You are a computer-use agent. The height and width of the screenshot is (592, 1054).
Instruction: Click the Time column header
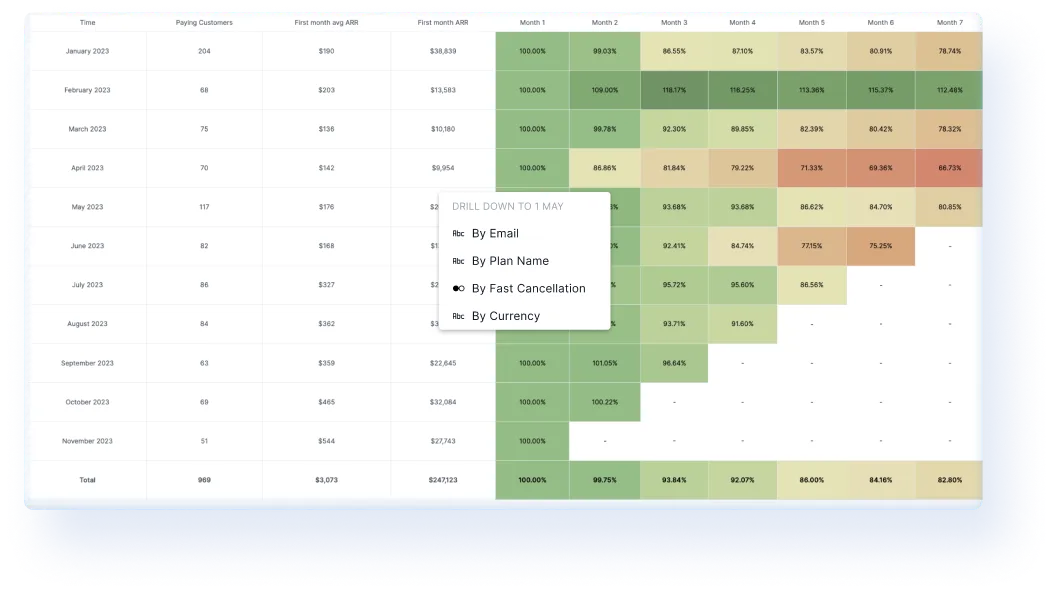coord(88,22)
